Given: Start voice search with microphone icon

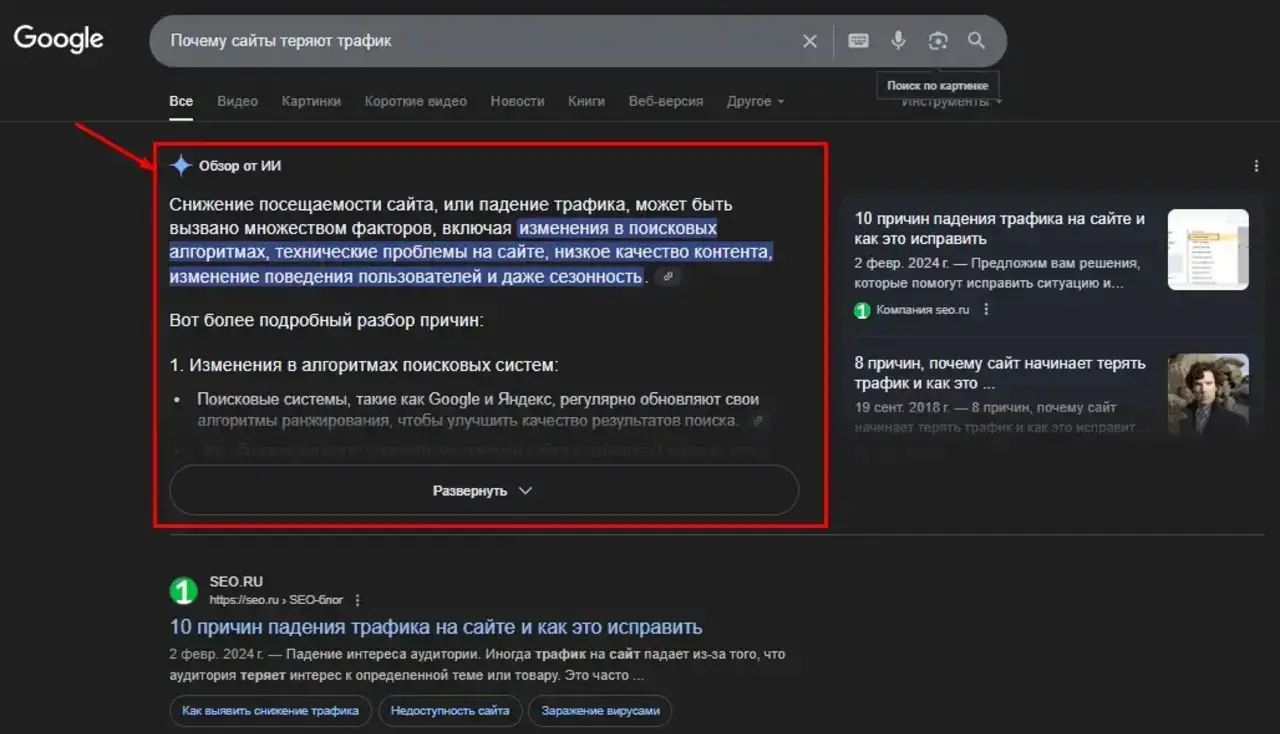Looking at the screenshot, I should [x=898, y=41].
